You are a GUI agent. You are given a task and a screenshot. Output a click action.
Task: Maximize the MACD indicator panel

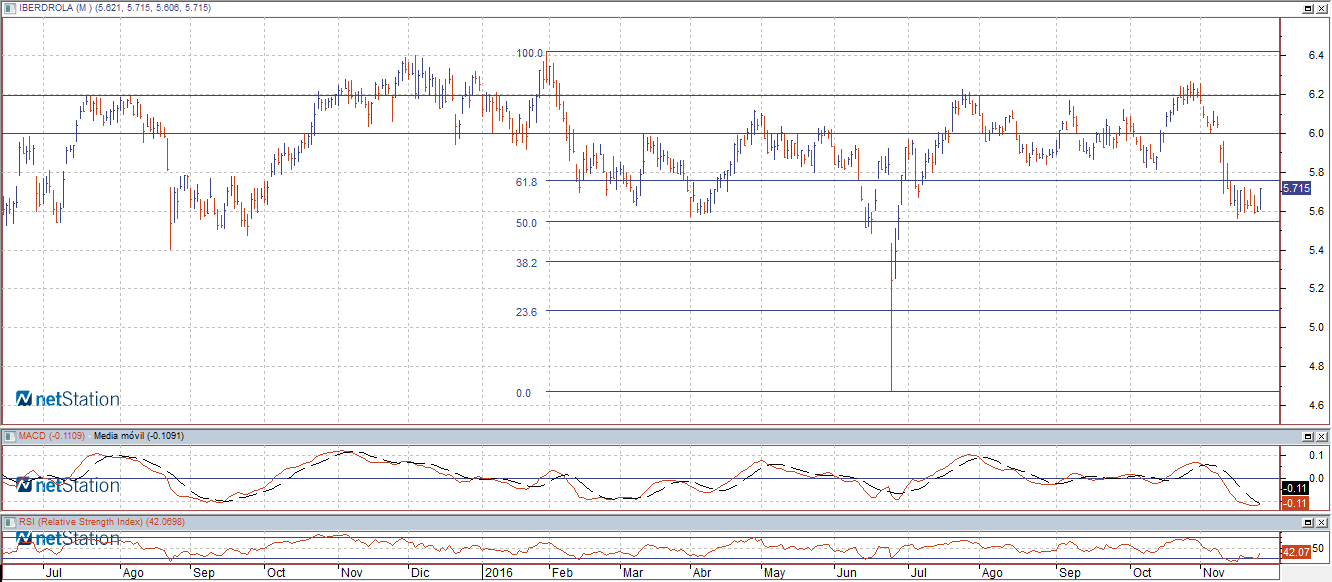pos(1307,437)
